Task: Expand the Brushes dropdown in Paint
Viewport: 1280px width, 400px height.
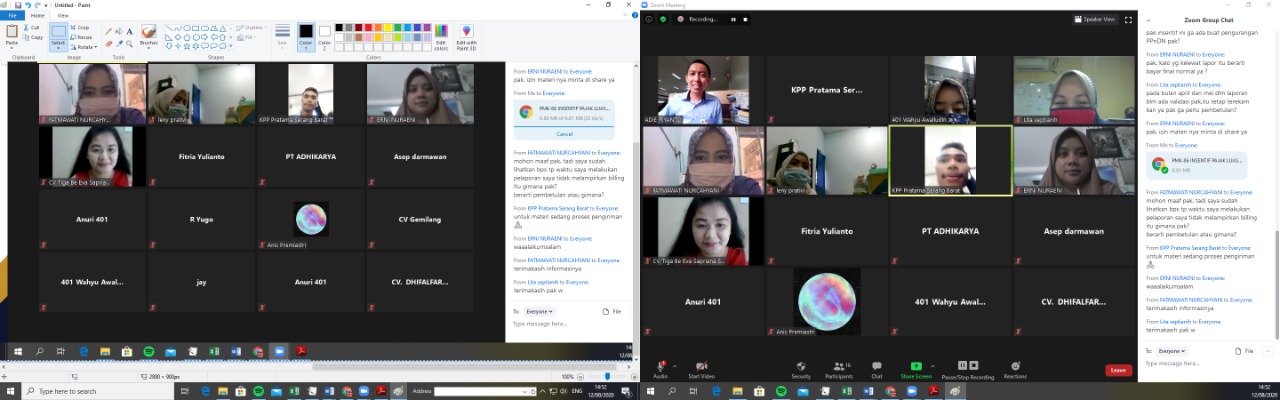Action: tap(148, 45)
